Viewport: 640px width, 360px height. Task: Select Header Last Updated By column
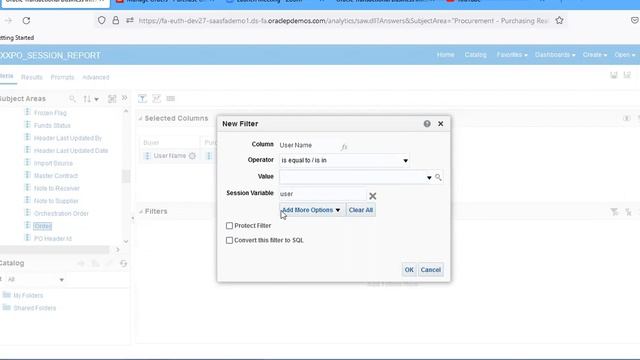coord(68,138)
